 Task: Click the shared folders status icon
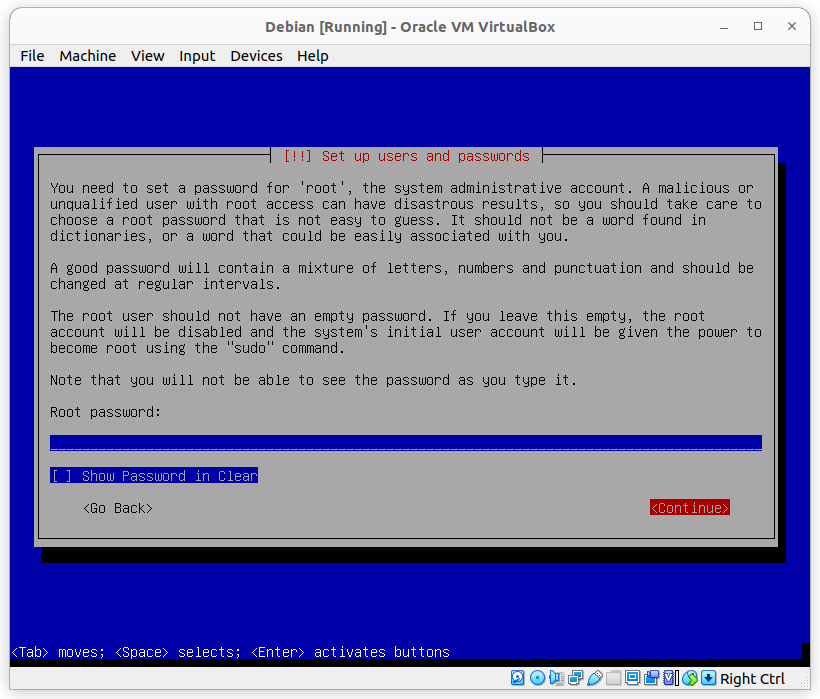coord(613,678)
